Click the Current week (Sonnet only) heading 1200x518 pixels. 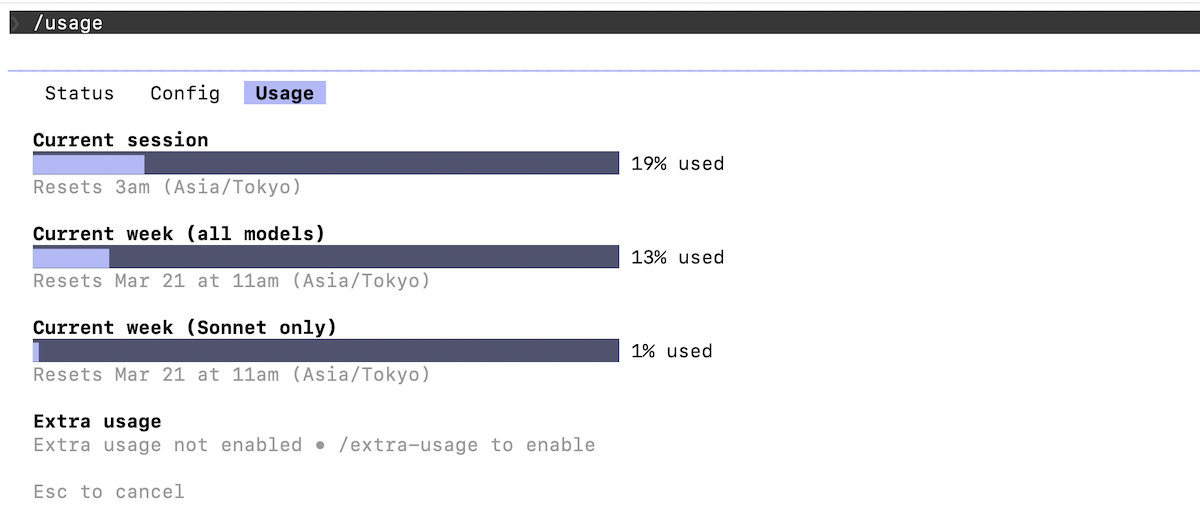(185, 328)
